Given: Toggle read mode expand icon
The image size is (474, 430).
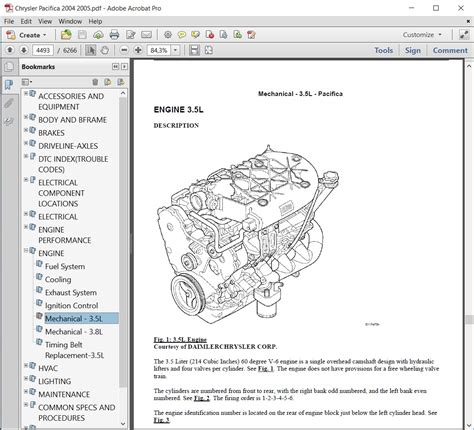Looking at the screenshot, I should (x=464, y=35).
